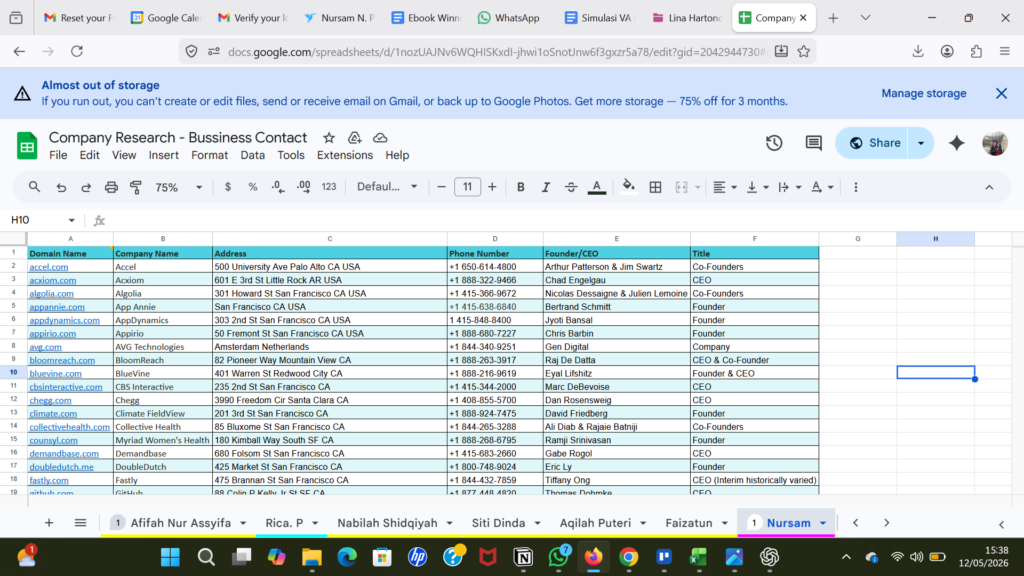
Task: Open the search menus magnifier icon
Action: click(34, 187)
